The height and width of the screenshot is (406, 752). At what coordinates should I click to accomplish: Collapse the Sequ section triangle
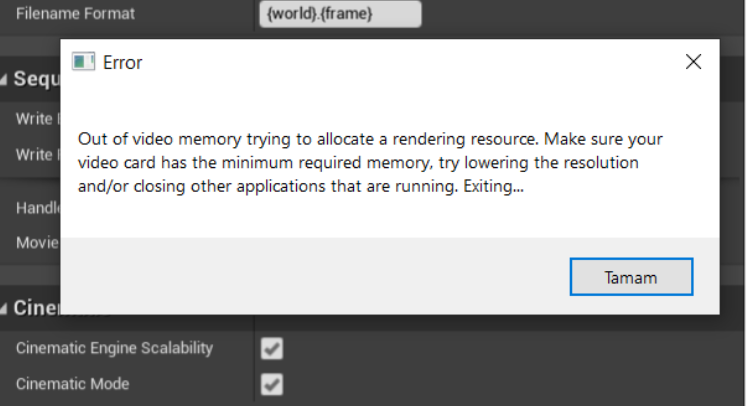coord(3,80)
